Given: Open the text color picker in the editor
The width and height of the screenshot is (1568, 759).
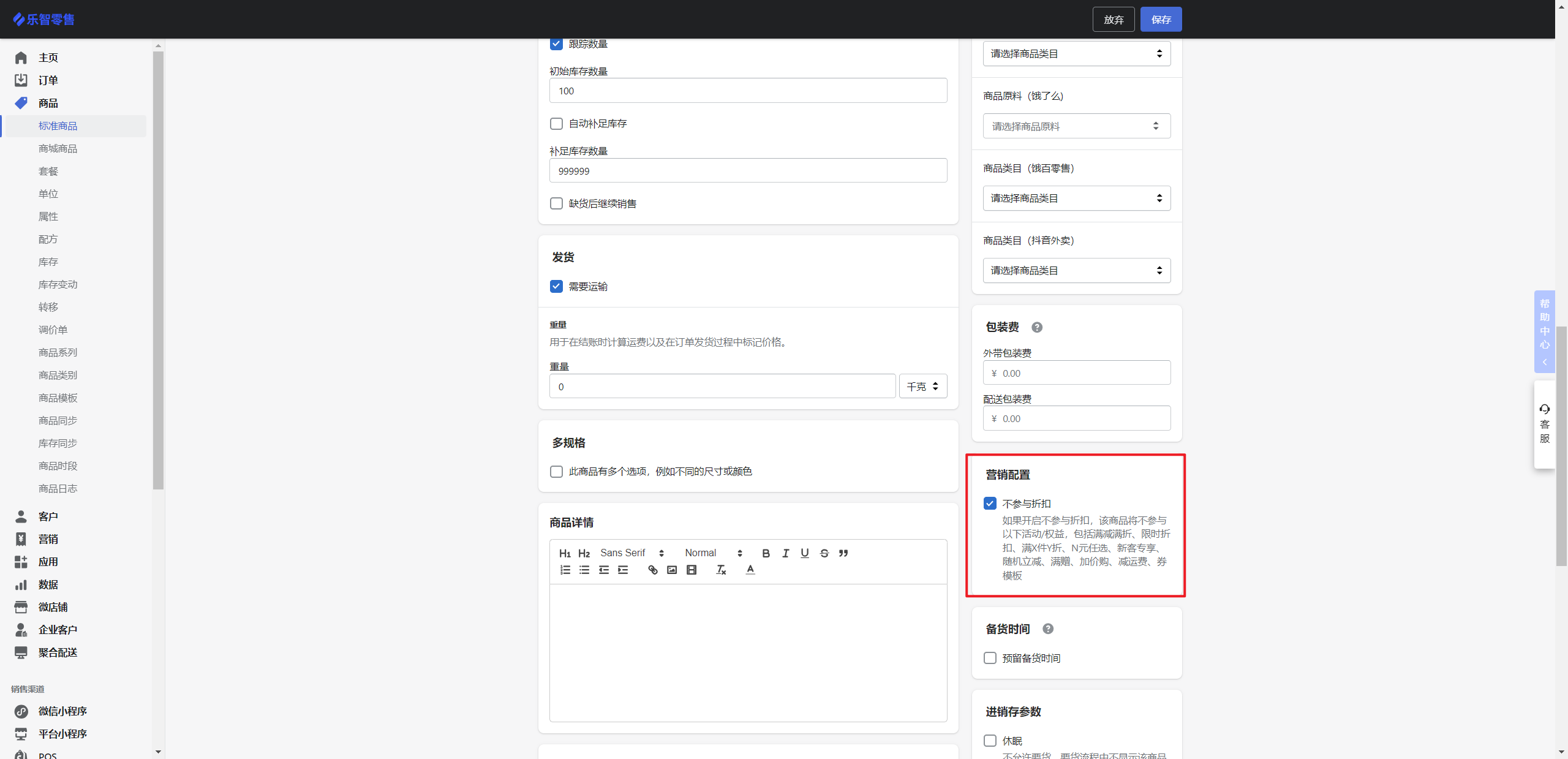Looking at the screenshot, I should tap(750, 570).
